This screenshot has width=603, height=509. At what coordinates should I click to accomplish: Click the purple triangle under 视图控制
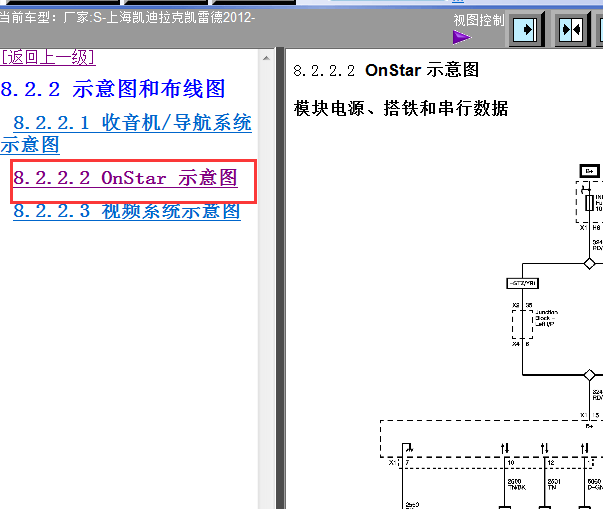(x=462, y=37)
